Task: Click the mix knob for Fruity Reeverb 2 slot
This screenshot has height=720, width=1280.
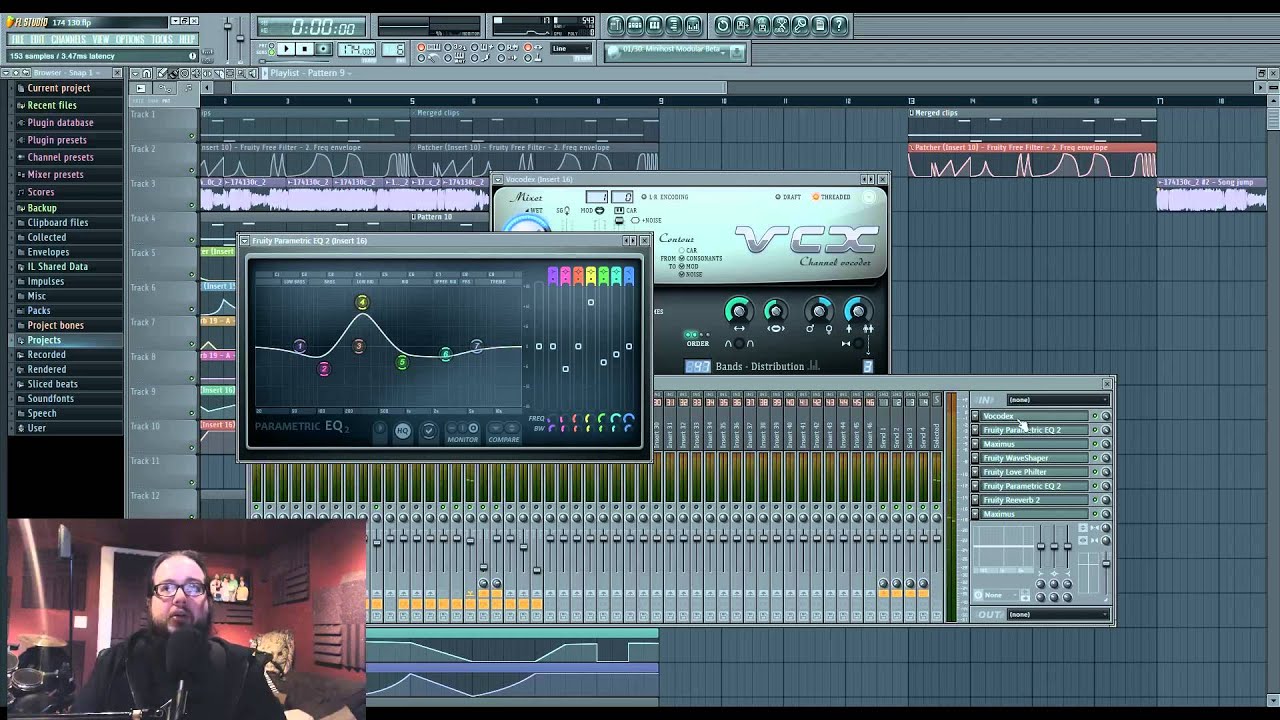Action: coord(1105,500)
